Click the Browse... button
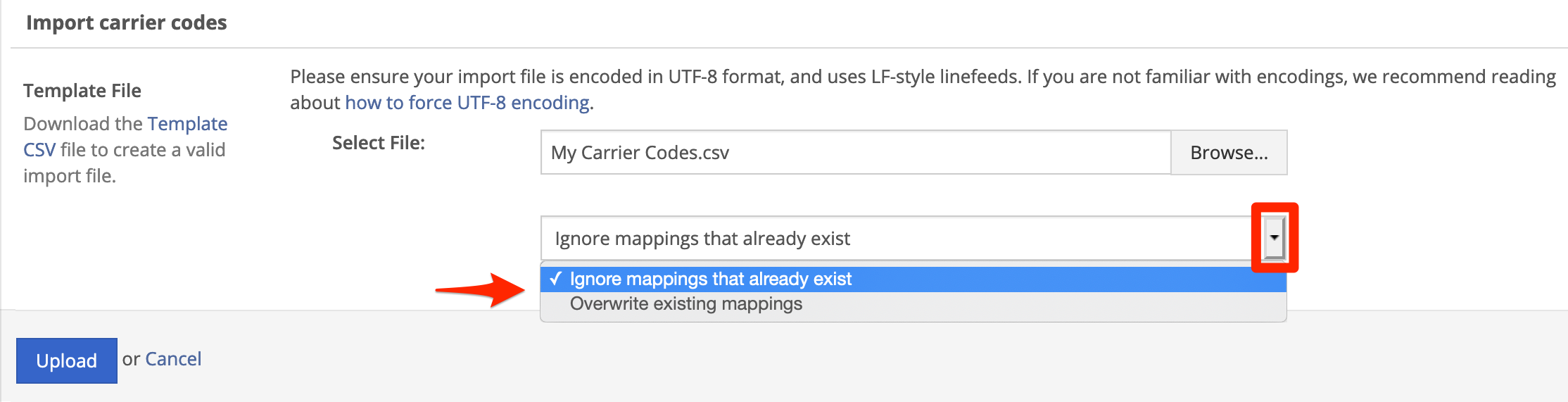Image resolution: width=1568 pixels, height=402 pixels. [1229, 152]
